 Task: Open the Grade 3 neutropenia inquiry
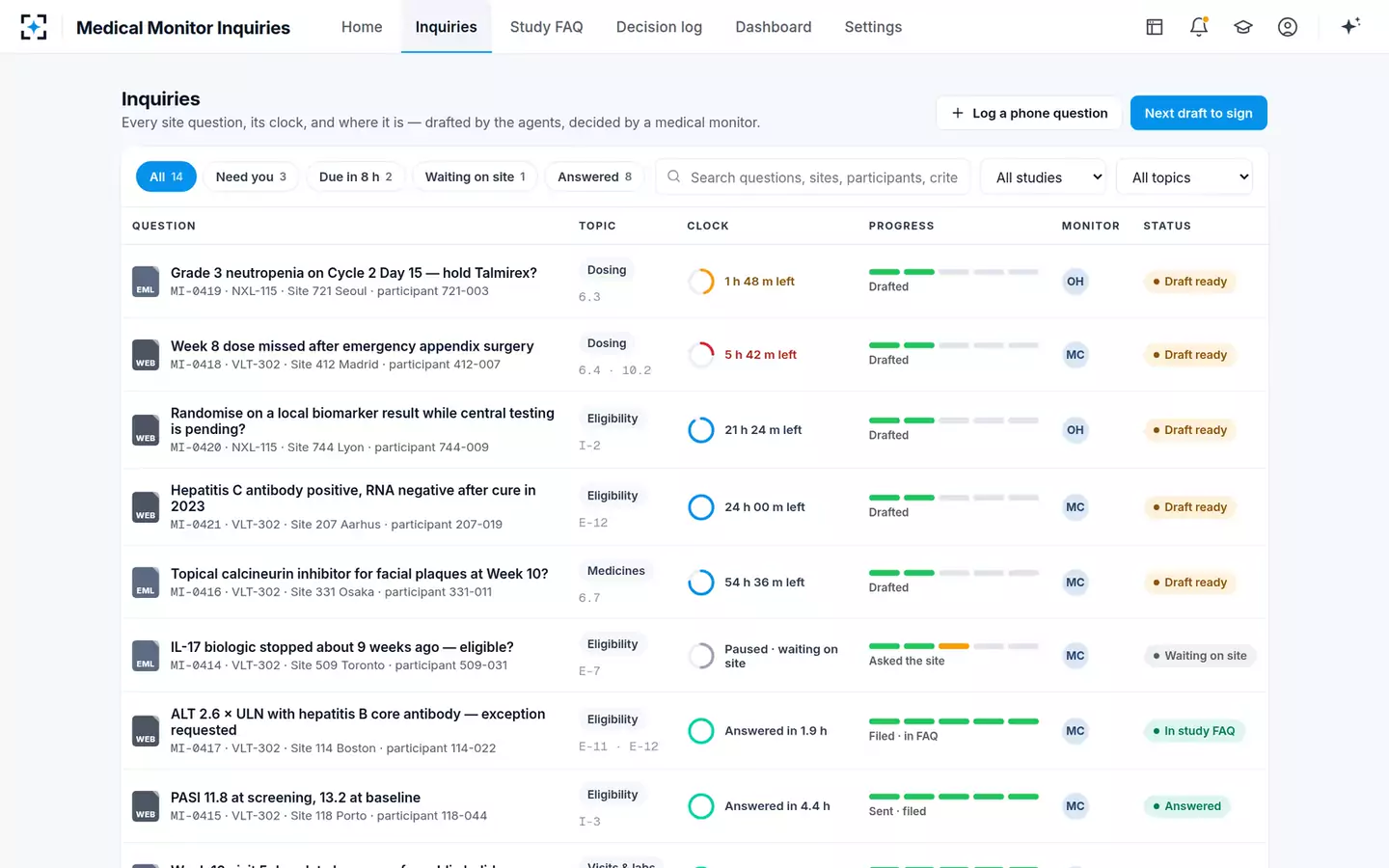click(354, 273)
